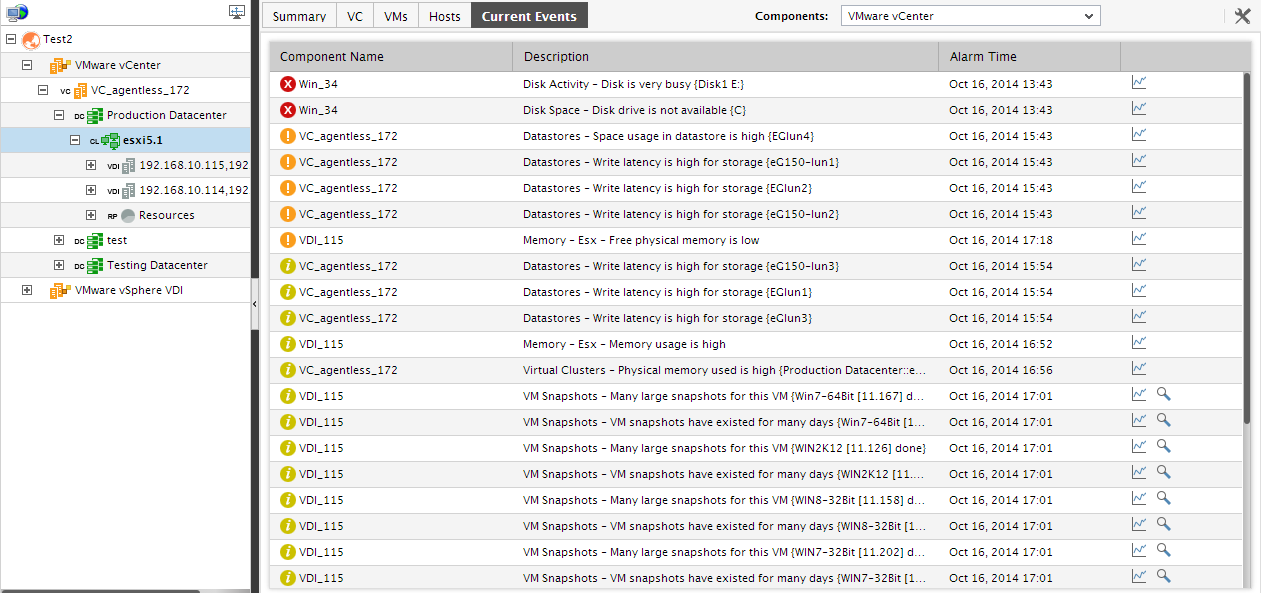Click the VMware vCenter component icon
This screenshot has width=1261, height=593.
60,65
